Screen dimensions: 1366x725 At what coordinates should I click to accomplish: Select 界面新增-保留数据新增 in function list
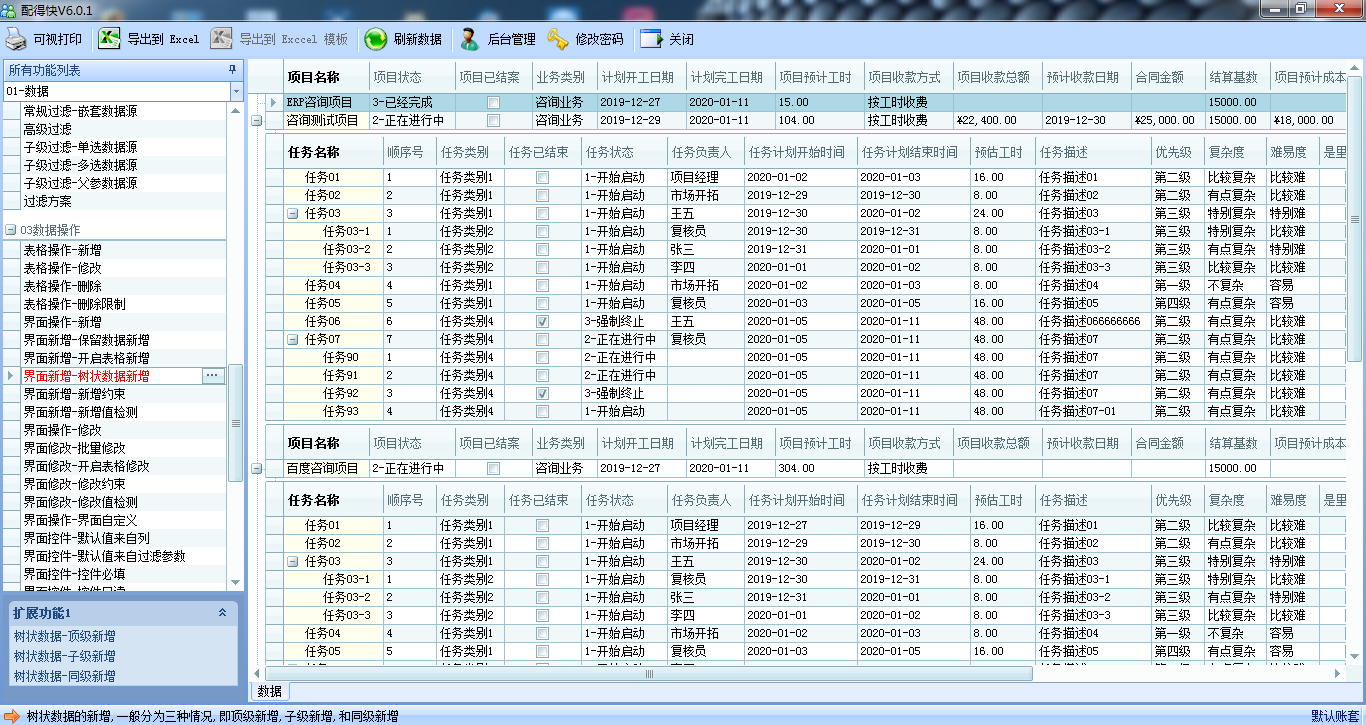coord(87,340)
